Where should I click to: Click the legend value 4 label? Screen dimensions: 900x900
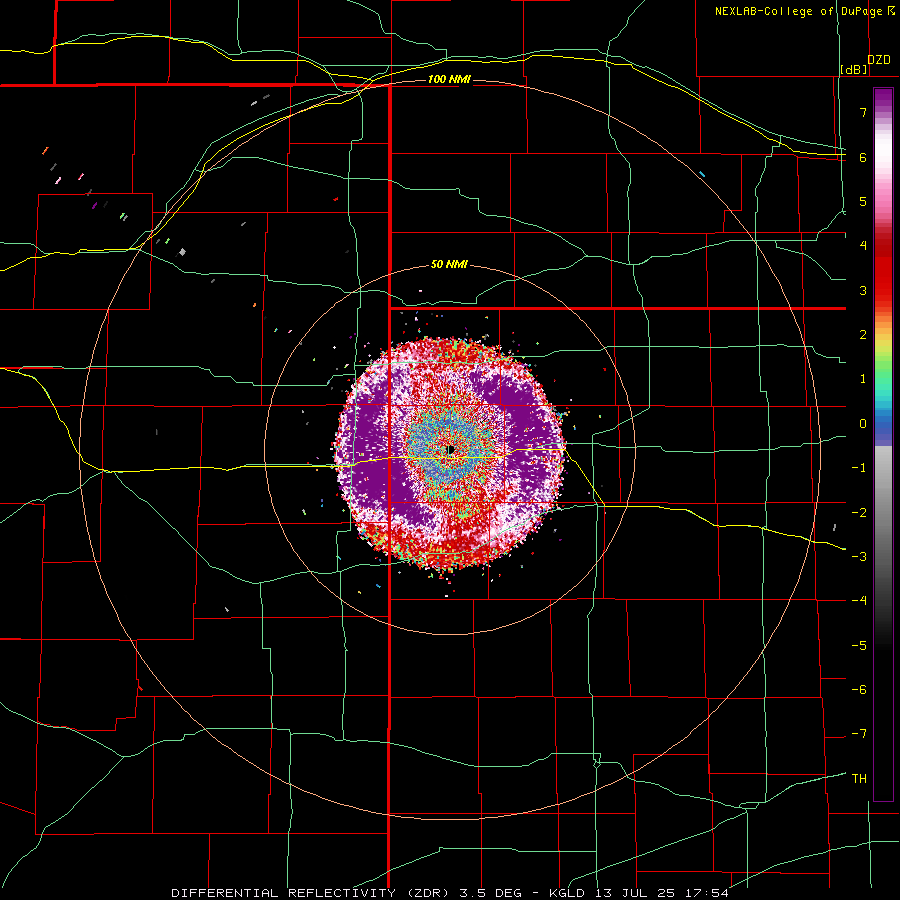pos(863,246)
